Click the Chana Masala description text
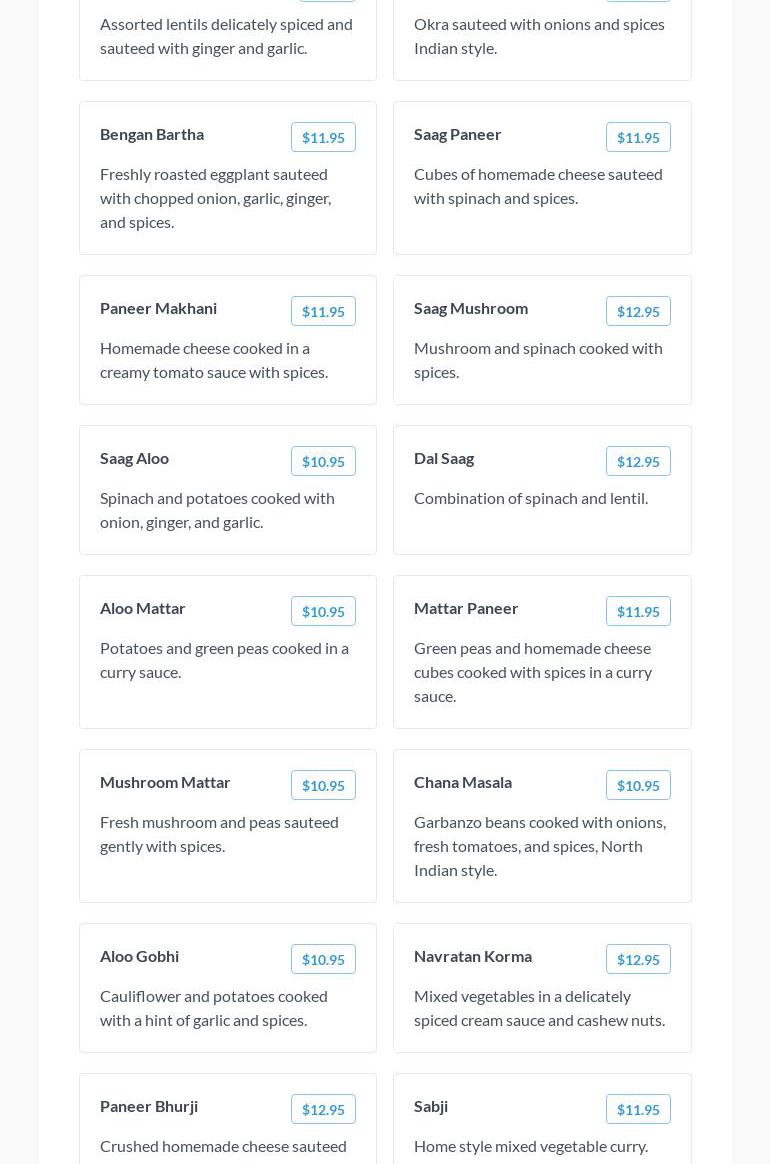 tap(540, 846)
